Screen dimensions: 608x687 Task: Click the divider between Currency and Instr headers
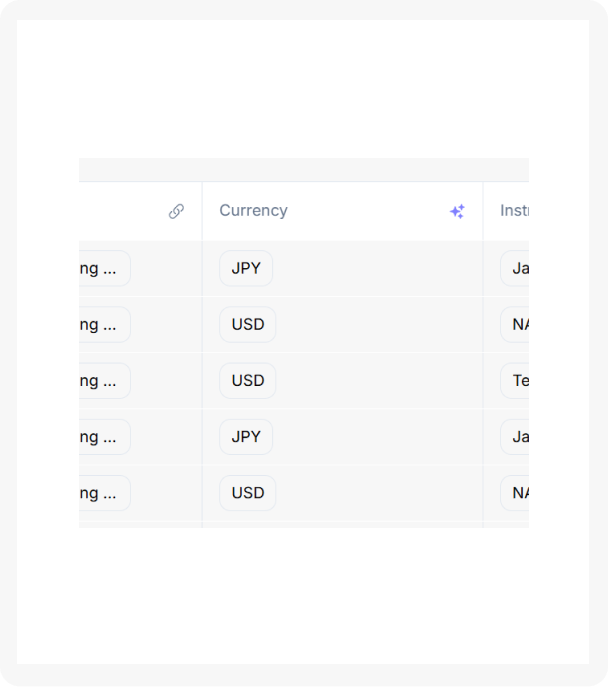coord(483,211)
